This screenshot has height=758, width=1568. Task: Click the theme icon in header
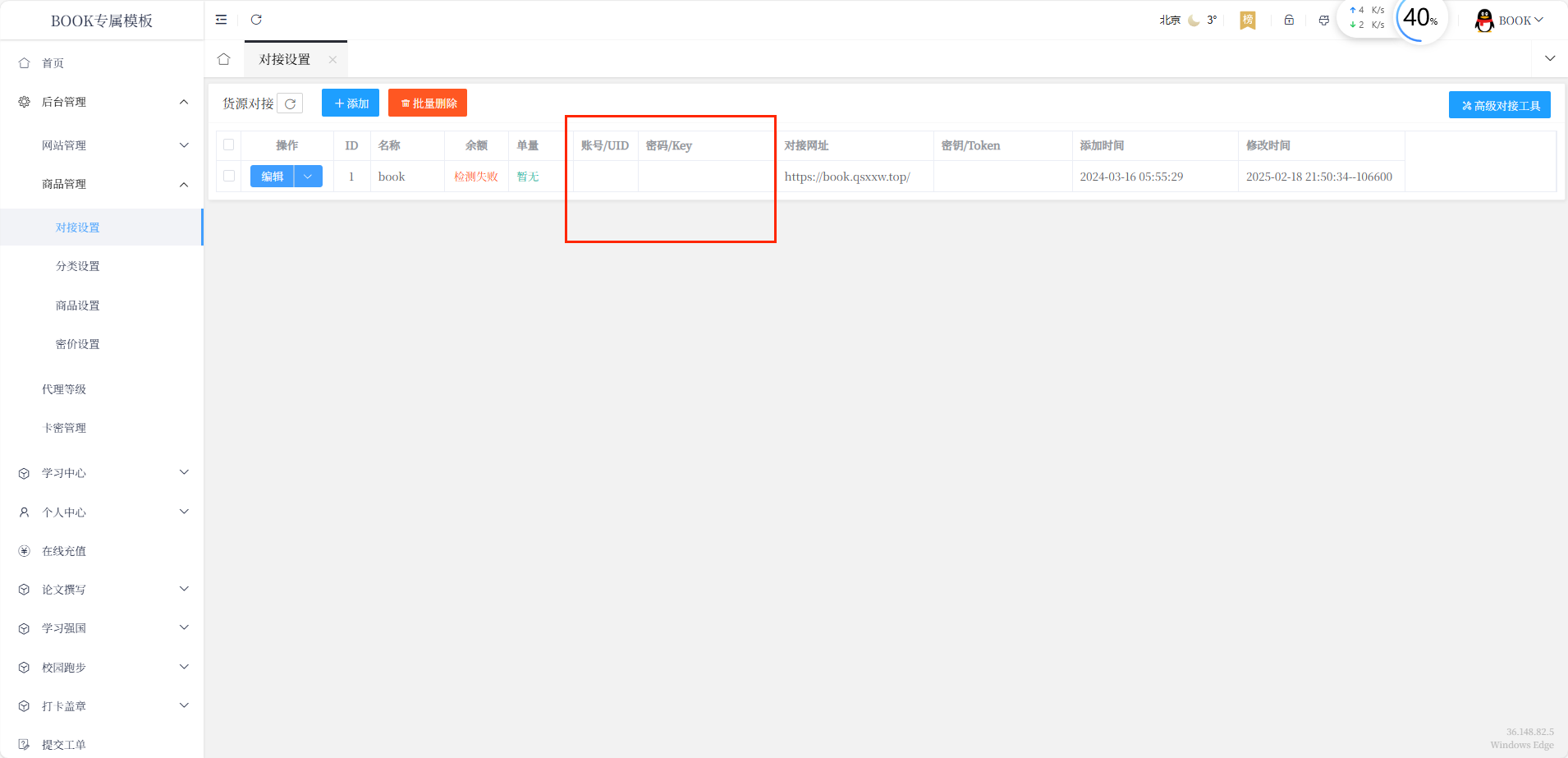coord(1324,21)
